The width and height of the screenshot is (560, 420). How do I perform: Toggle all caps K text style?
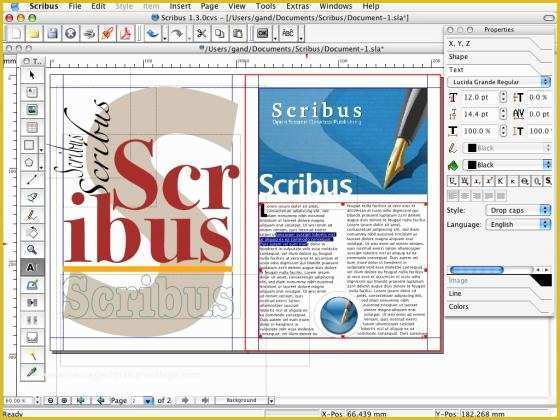click(x=501, y=181)
